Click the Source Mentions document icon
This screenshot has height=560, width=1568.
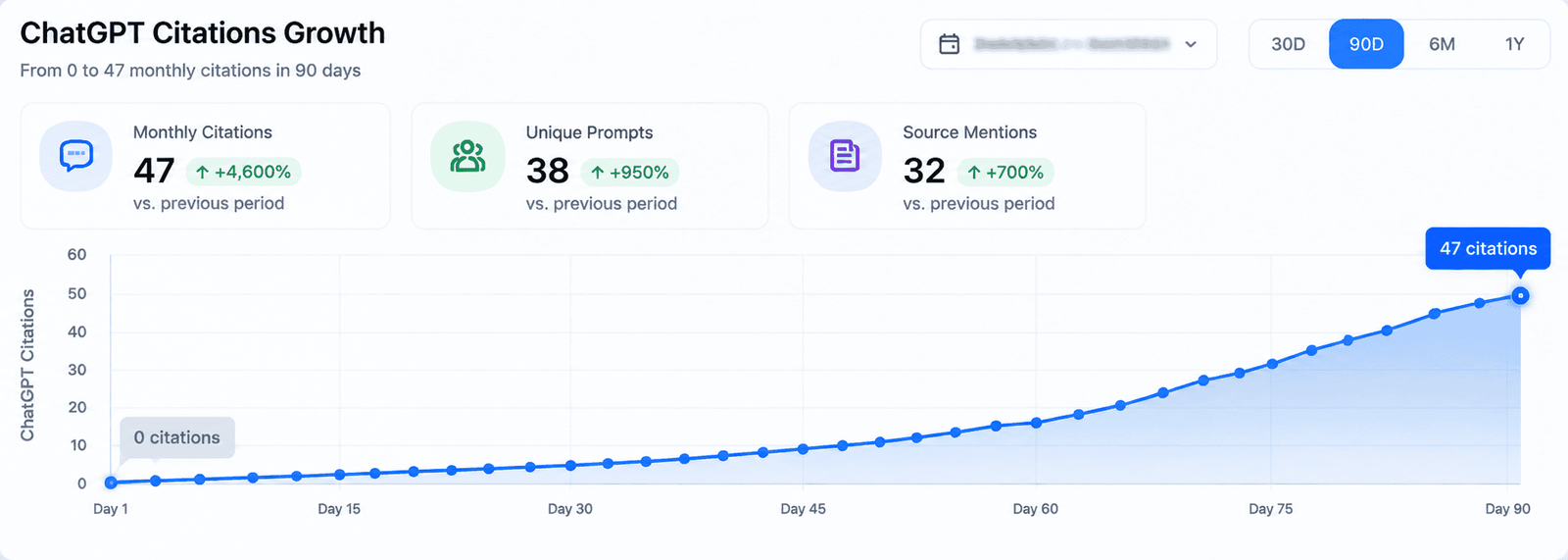[845, 156]
